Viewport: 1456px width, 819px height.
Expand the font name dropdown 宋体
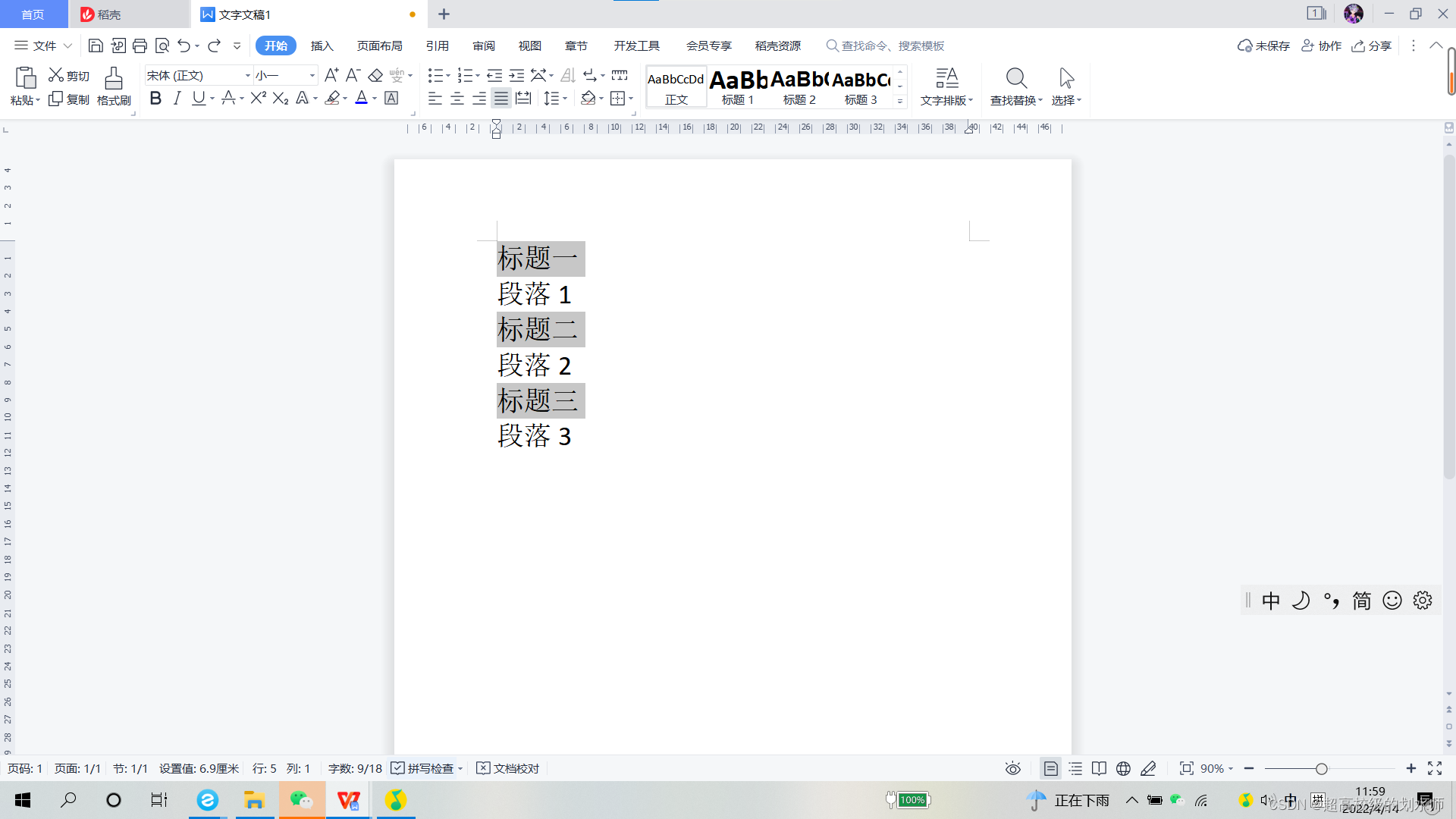tap(247, 76)
